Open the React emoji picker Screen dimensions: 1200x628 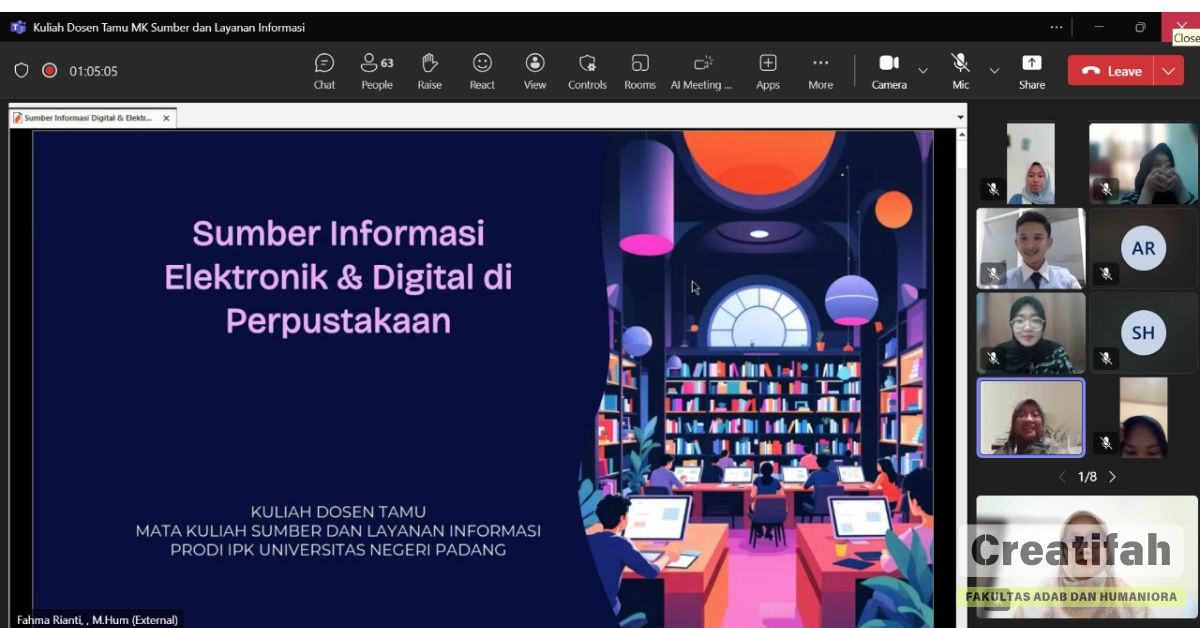coord(482,70)
